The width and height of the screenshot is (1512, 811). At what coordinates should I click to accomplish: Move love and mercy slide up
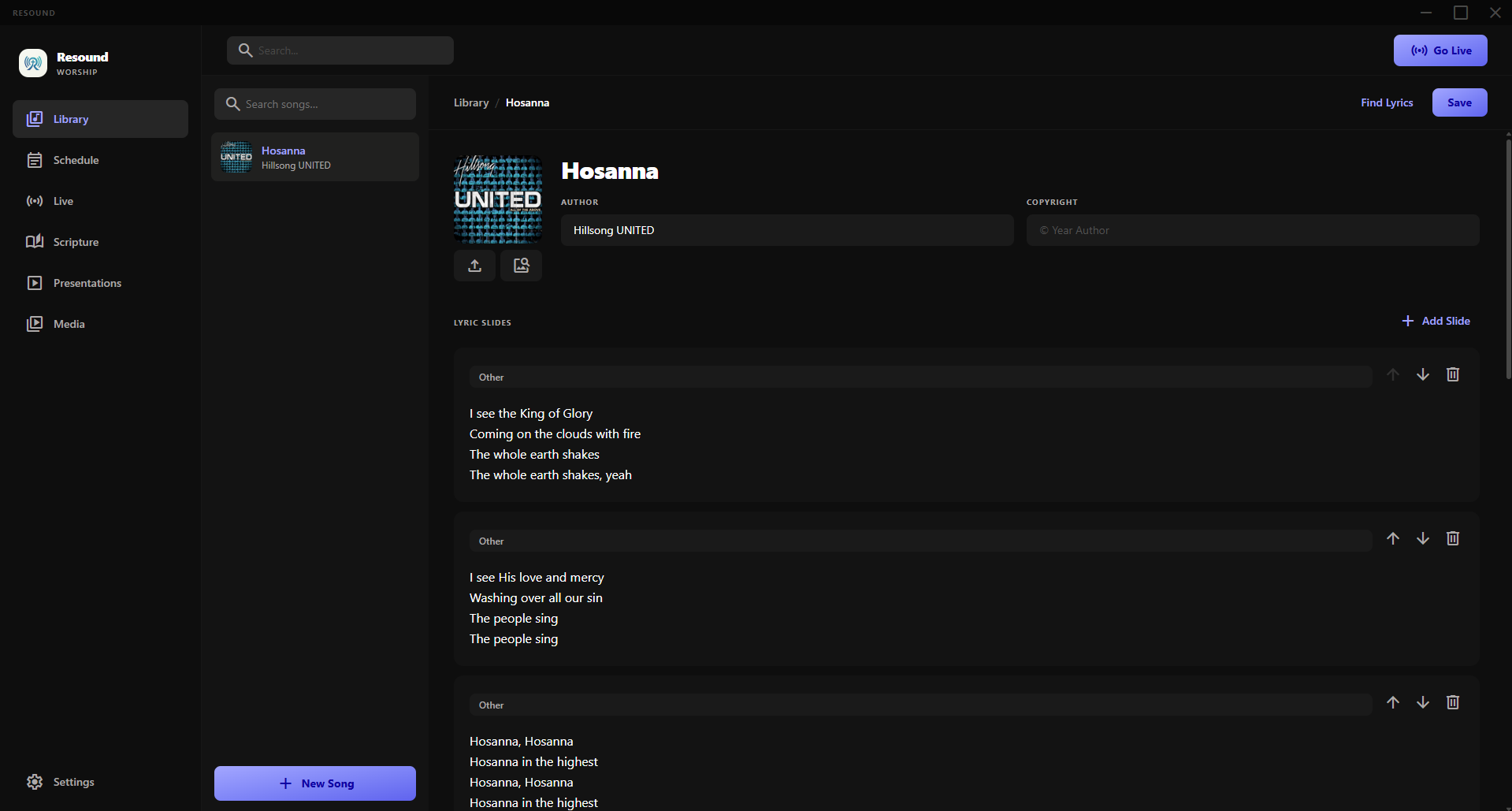[x=1393, y=538]
